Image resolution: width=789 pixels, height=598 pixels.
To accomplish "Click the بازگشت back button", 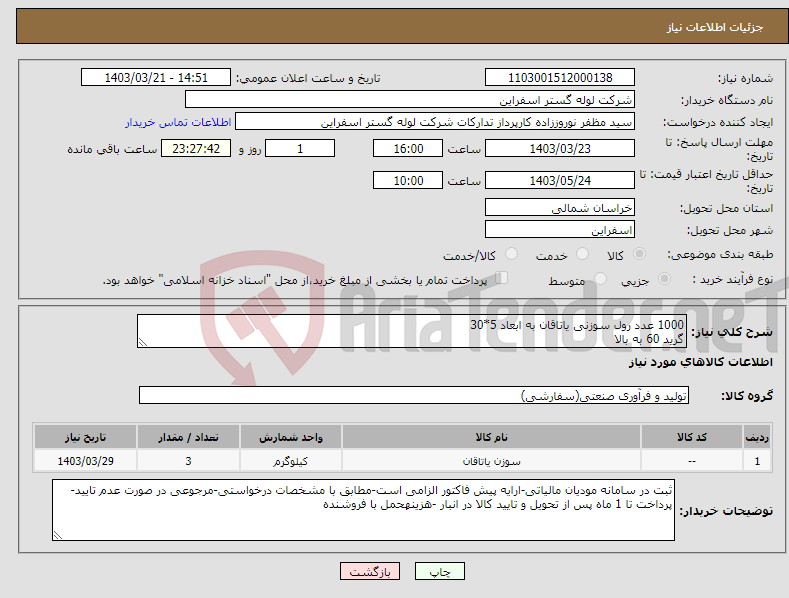I will coord(370,572).
